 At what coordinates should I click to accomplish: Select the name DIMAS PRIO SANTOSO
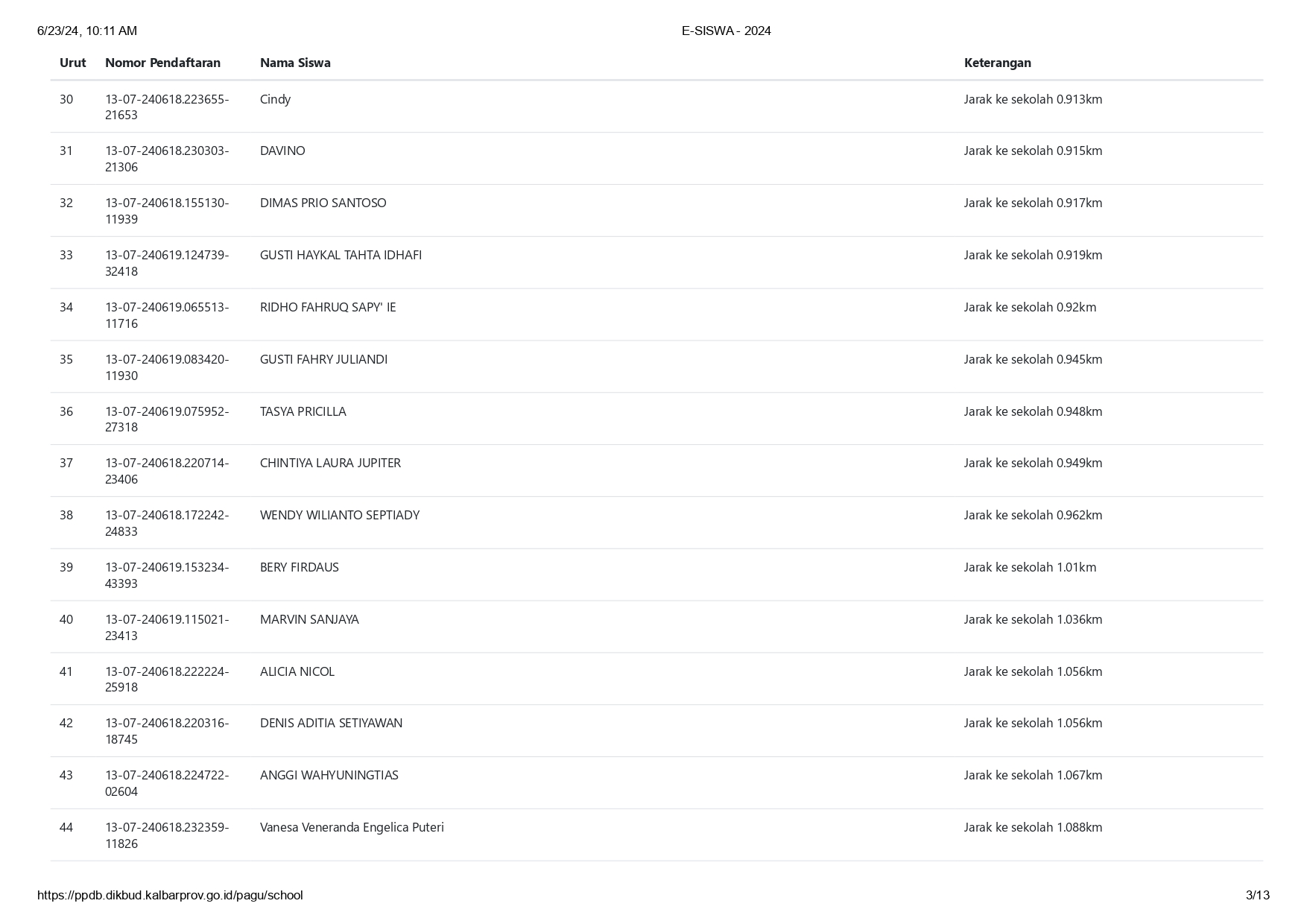point(323,203)
